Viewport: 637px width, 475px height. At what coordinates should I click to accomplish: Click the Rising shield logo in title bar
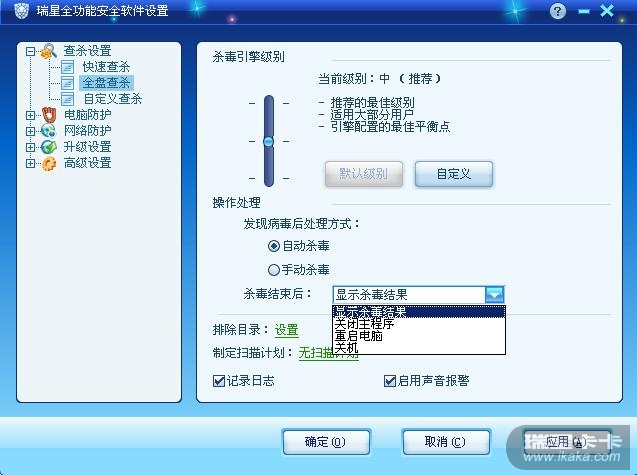coord(22,11)
